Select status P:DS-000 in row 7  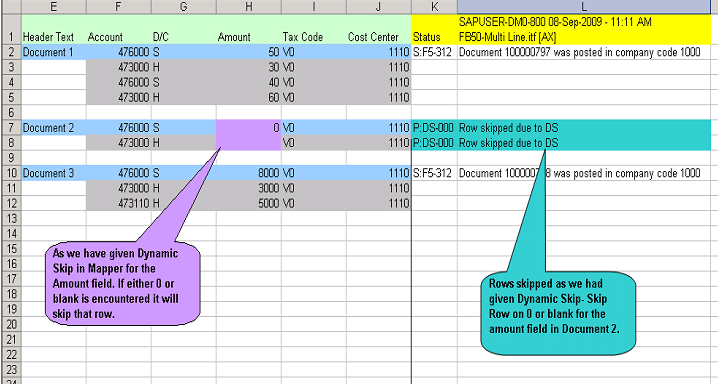pos(434,128)
